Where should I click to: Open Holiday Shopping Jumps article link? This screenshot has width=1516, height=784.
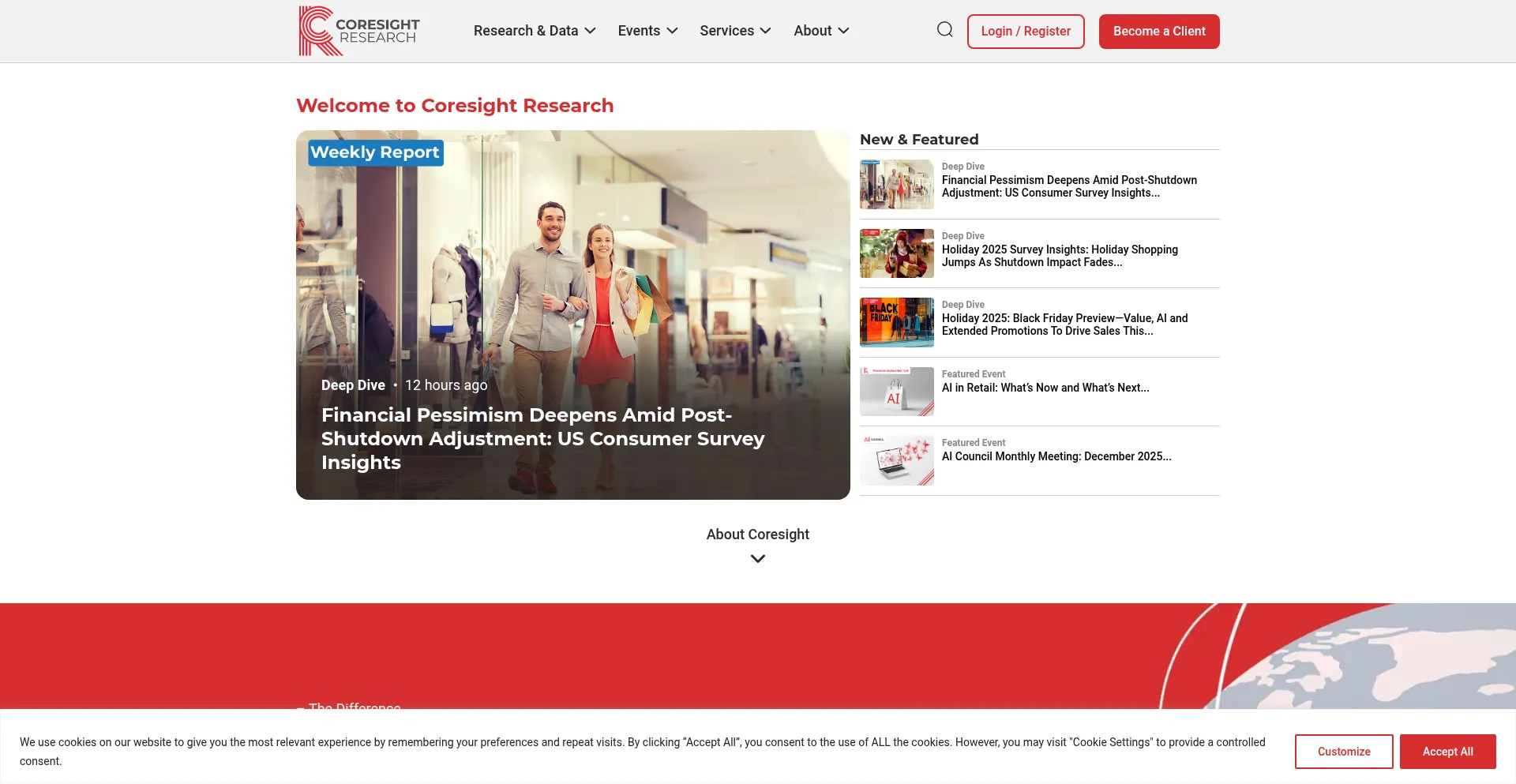pos(1059,256)
